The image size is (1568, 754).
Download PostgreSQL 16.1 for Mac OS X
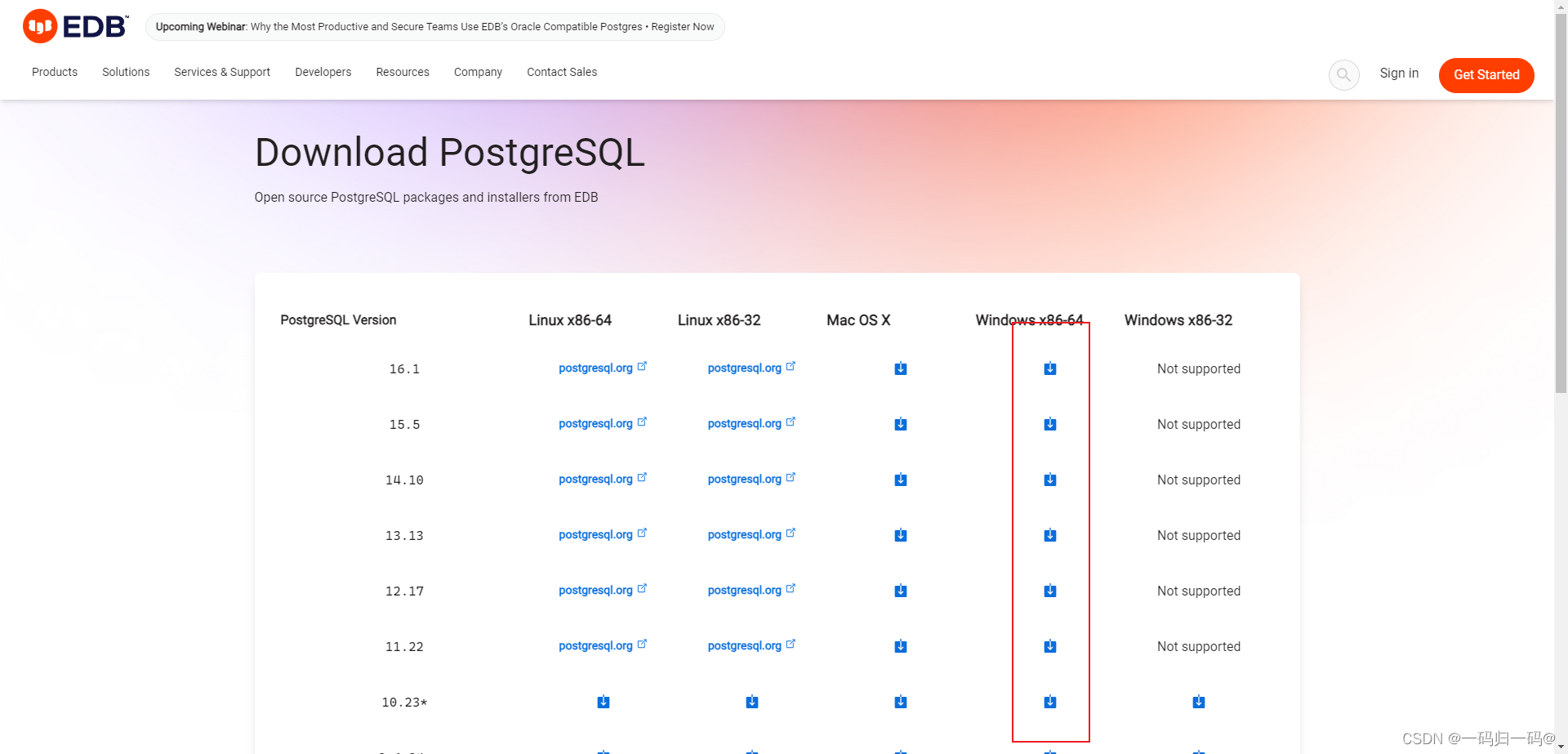pos(901,368)
